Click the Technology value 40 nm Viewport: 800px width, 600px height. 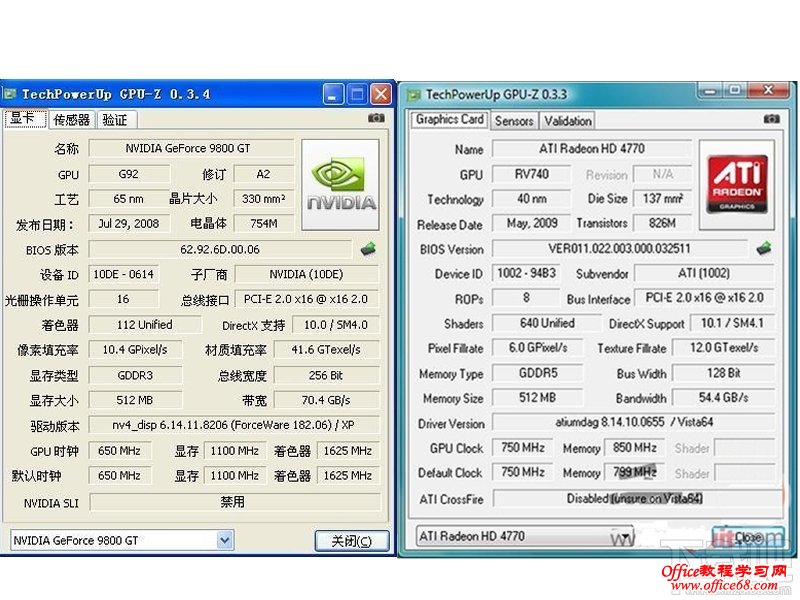click(532, 198)
